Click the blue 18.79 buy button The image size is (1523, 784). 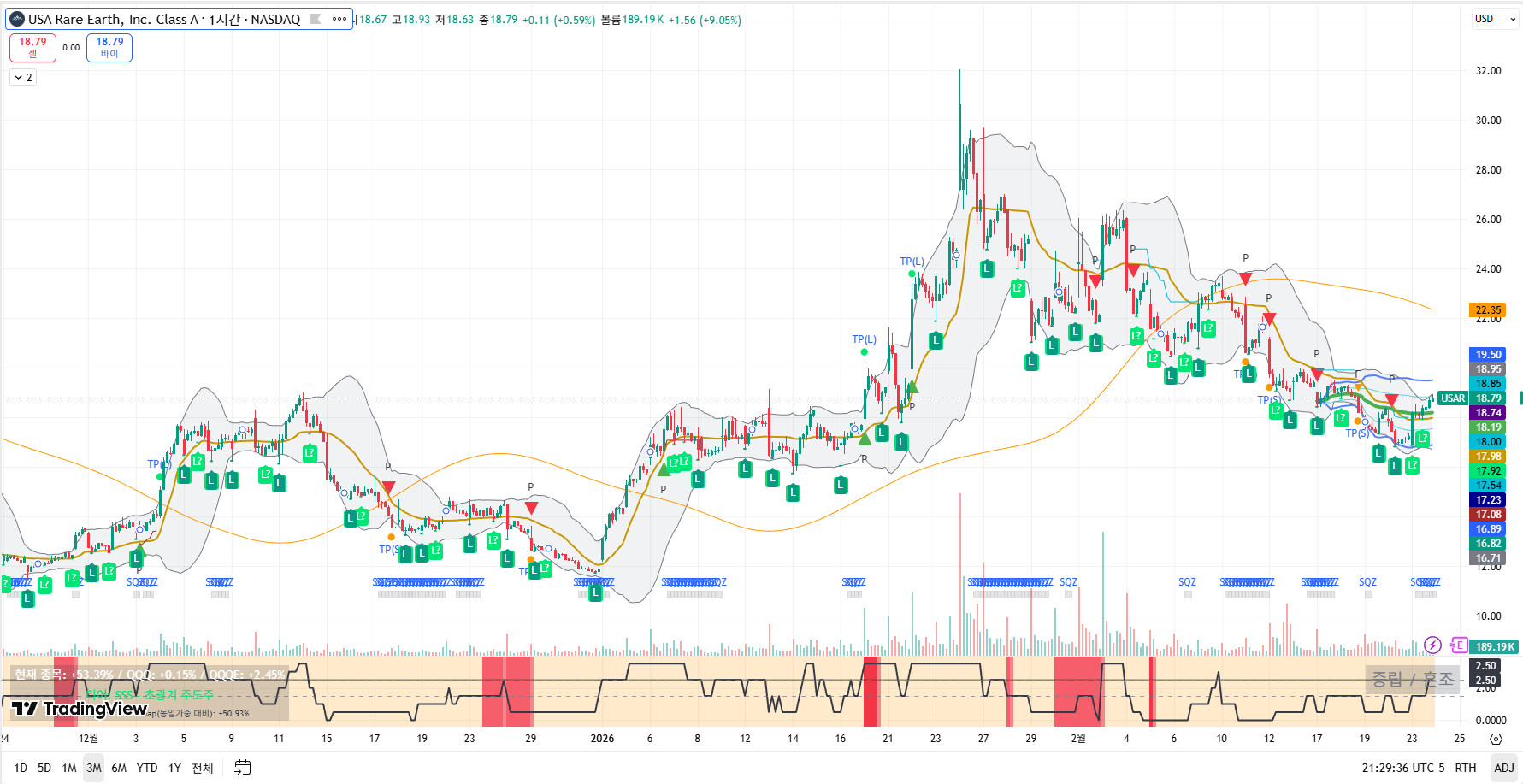(x=109, y=48)
